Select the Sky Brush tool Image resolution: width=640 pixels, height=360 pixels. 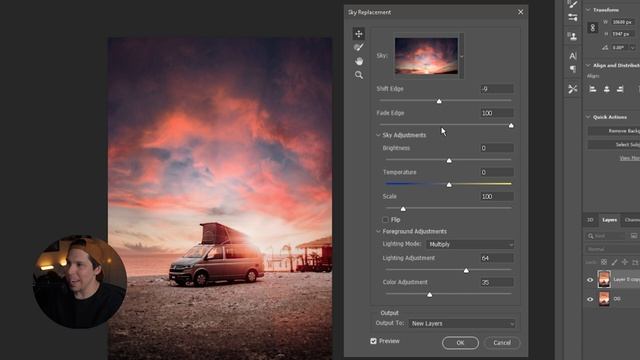(359, 47)
